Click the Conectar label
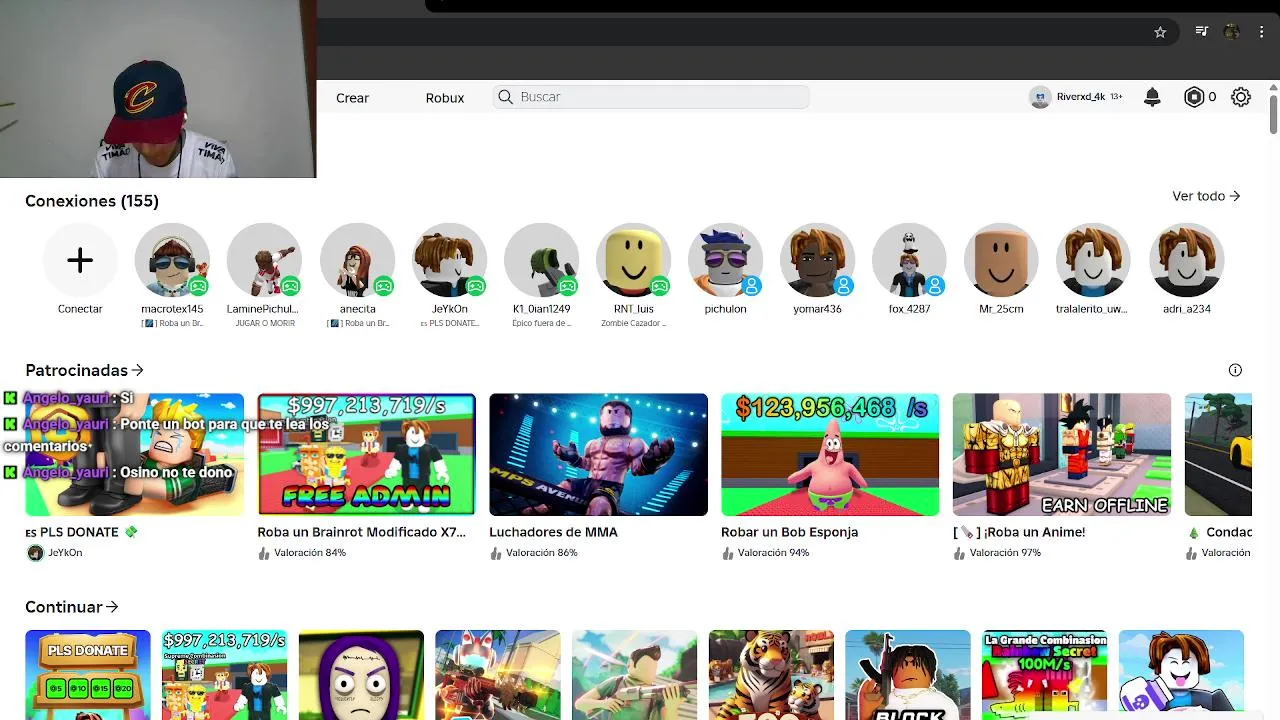The width and height of the screenshot is (1280, 720). tap(80, 309)
